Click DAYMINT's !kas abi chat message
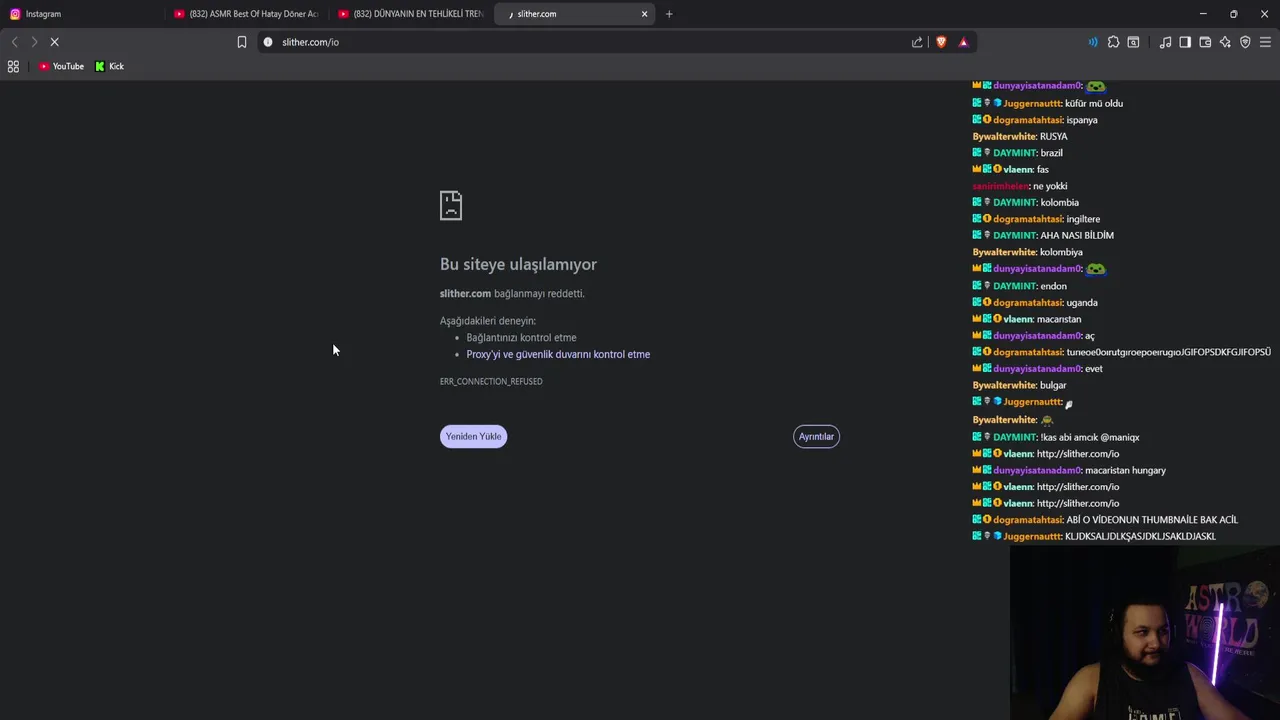The image size is (1280, 720). tap(1056, 437)
